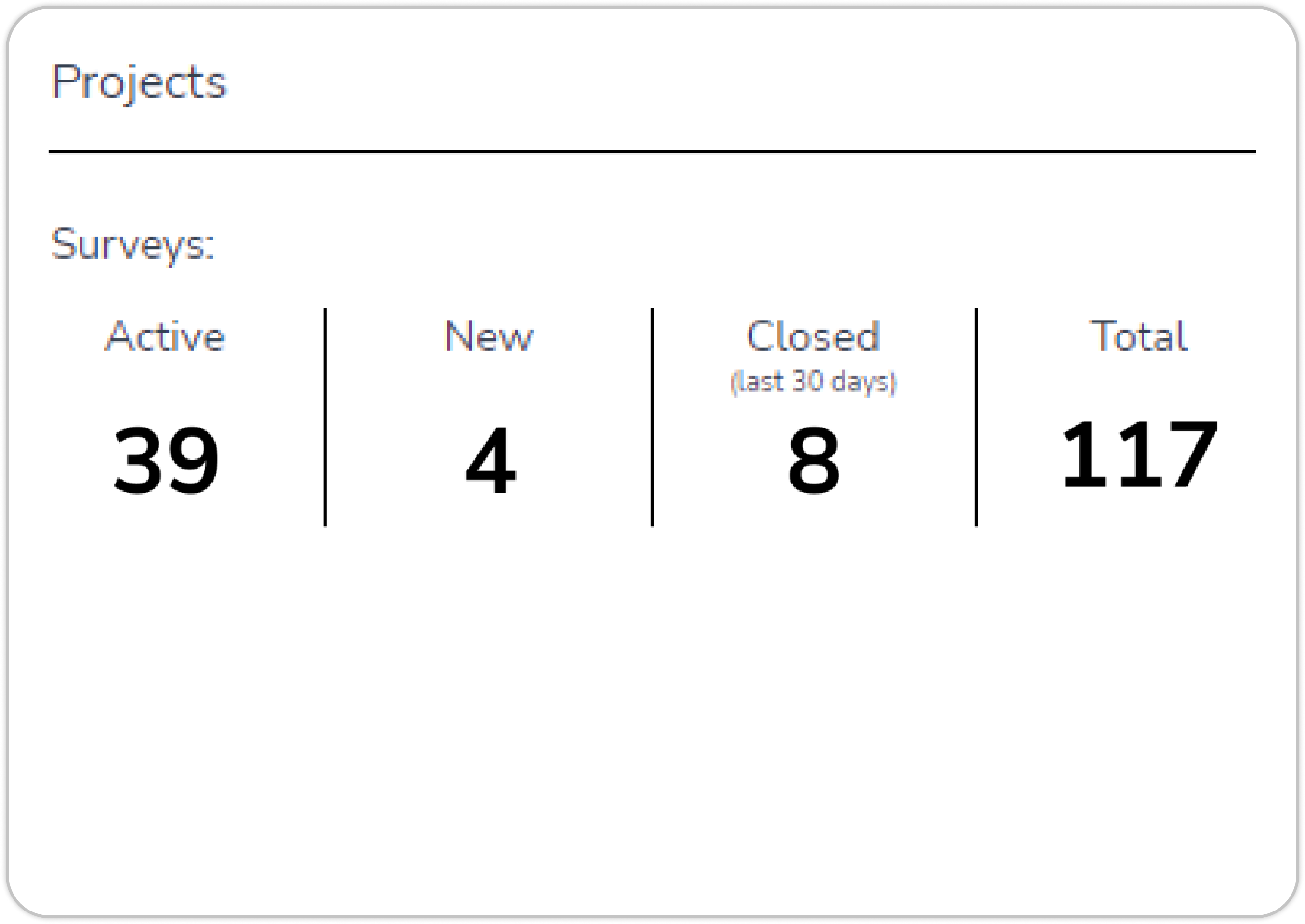Click the horizontal divider under Projects
Screen dimensions: 1305x924
[652, 152]
